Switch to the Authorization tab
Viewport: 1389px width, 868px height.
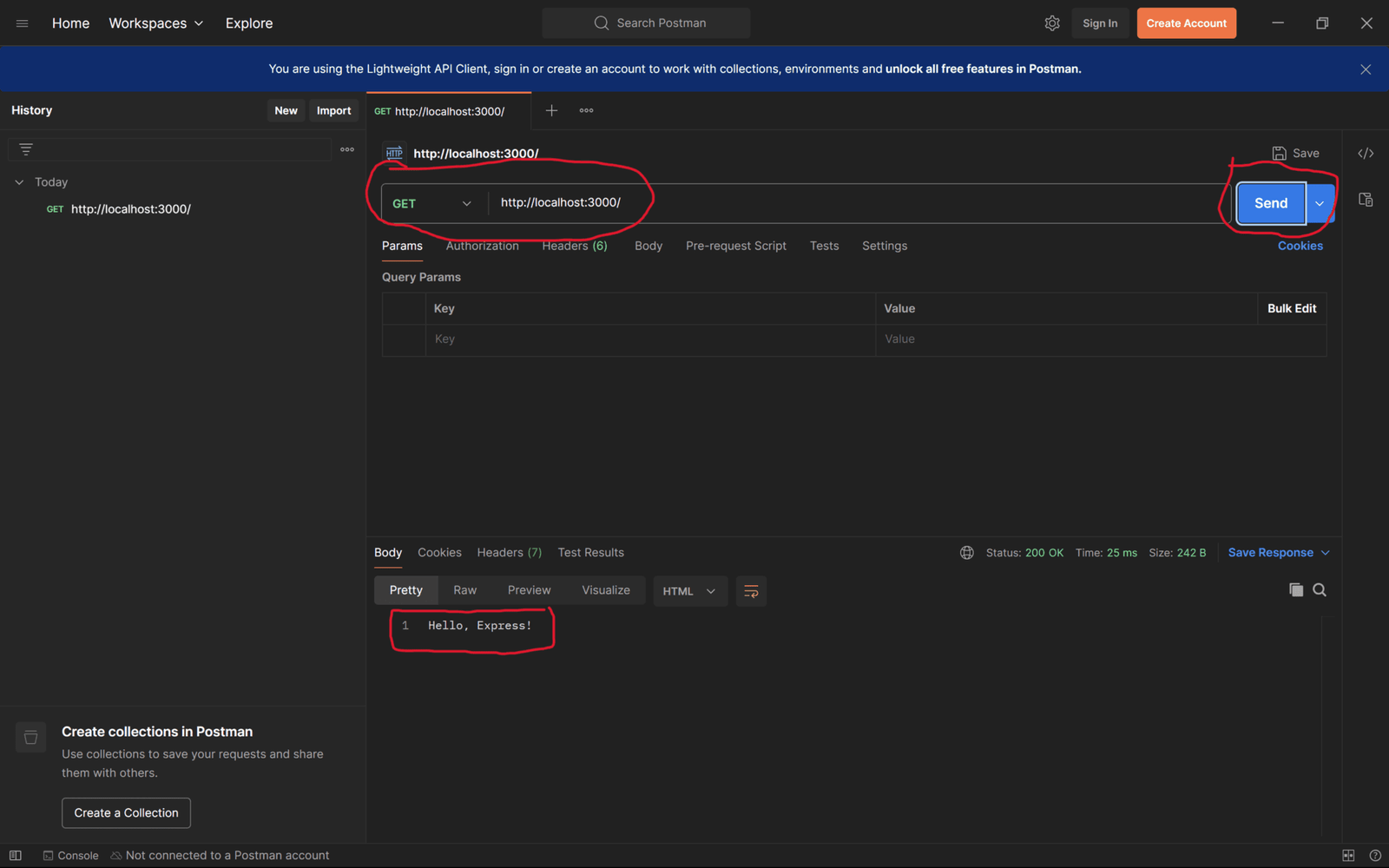click(482, 246)
